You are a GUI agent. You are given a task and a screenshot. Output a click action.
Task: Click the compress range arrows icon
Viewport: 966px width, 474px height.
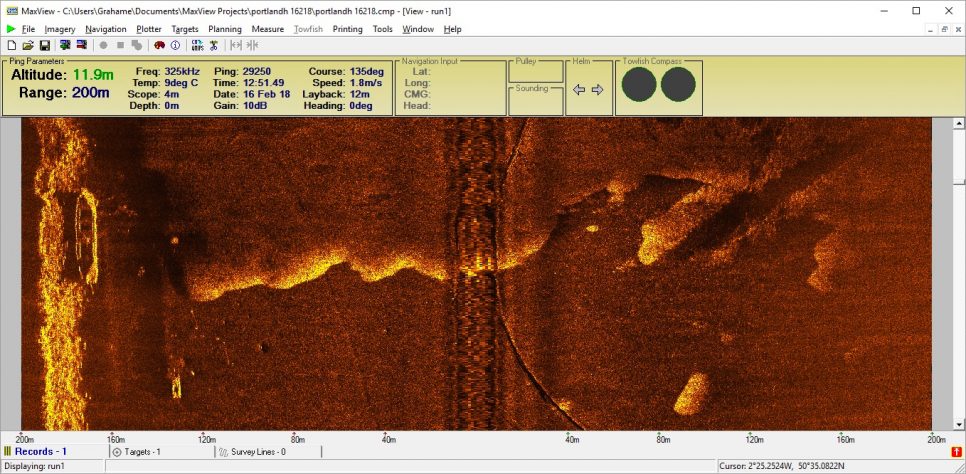(x=253, y=45)
